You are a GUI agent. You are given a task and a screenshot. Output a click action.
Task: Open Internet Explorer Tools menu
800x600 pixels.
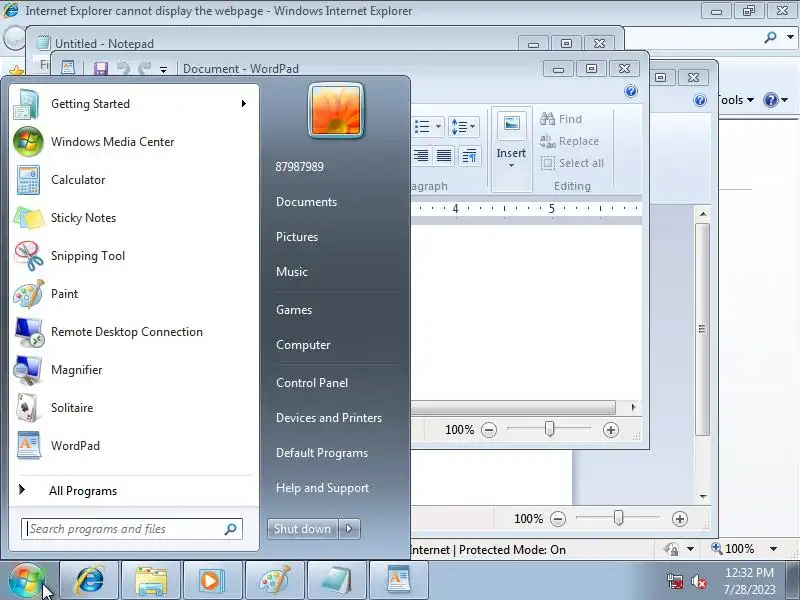pos(735,100)
